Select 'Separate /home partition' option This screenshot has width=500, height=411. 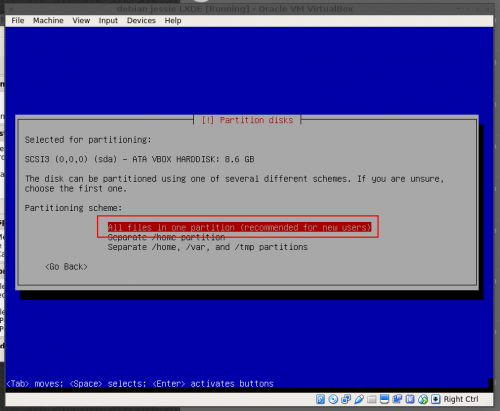pyautogui.click(x=166, y=237)
